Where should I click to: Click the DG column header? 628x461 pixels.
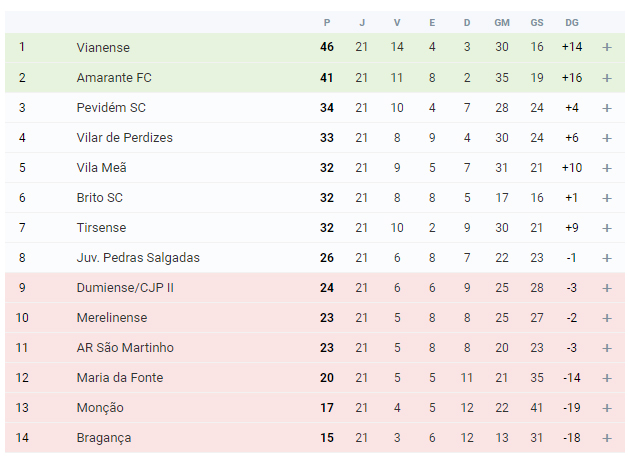572,23
